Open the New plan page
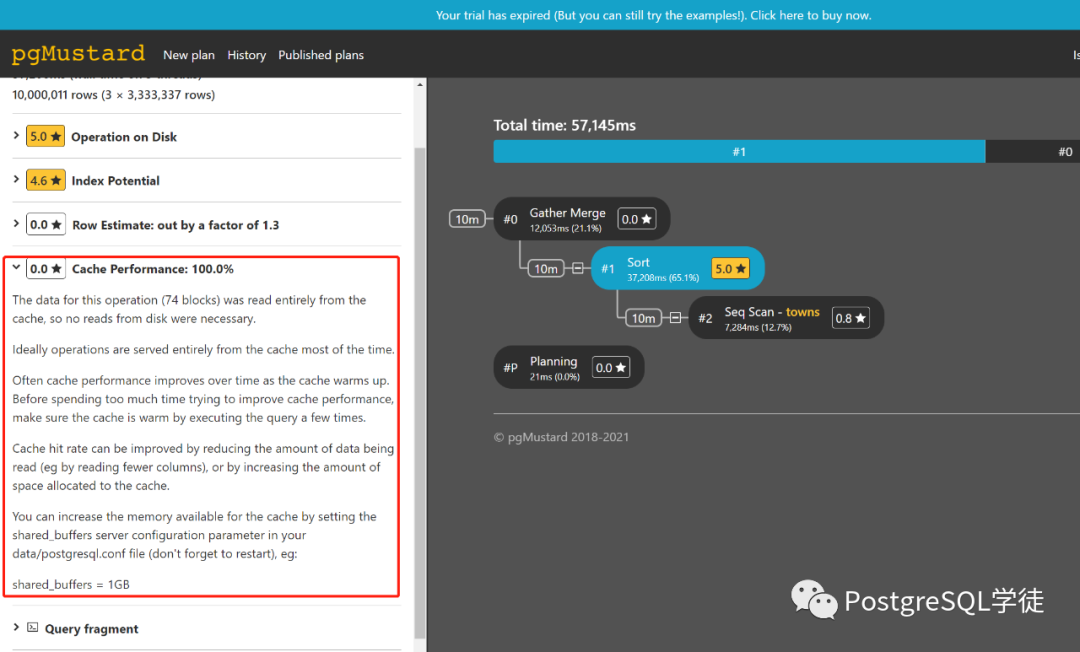This screenshot has height=652, width=1080. point(189,55)
